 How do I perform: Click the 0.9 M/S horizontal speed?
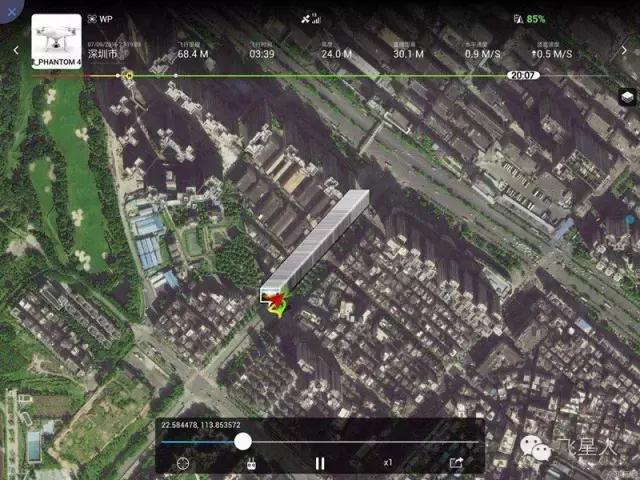coord(482,54)
